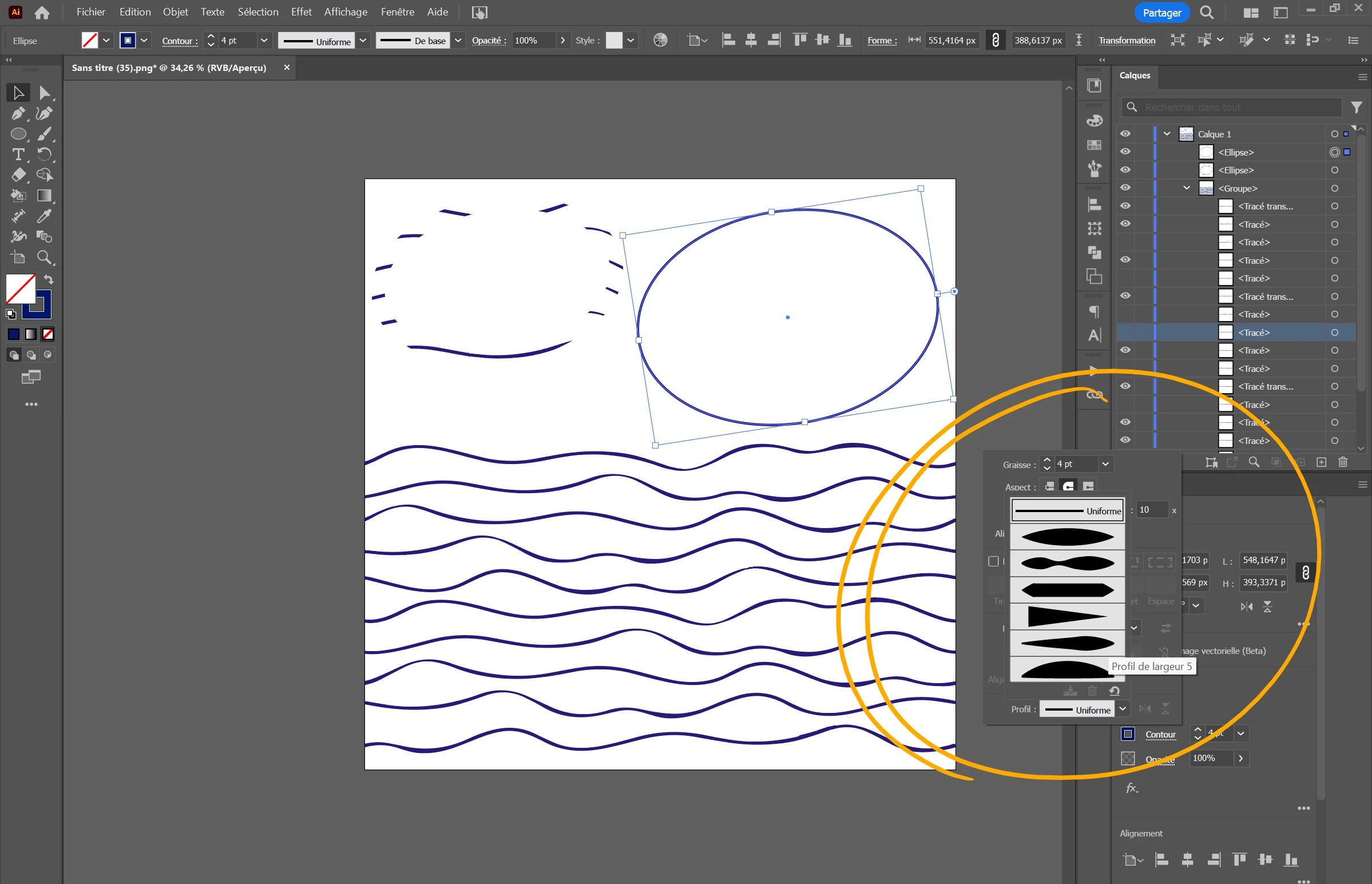Delete selection with Layers trash icon
The width and height of the screenshot is (1372, 884).
point(1343,462)
